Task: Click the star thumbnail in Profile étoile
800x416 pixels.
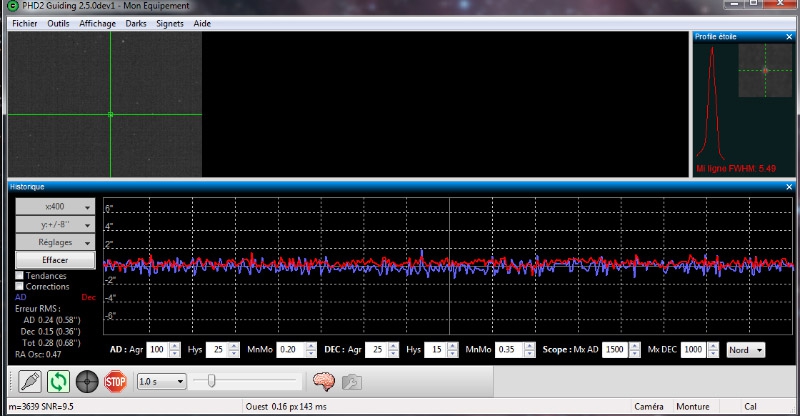Action: pos(765,70)
